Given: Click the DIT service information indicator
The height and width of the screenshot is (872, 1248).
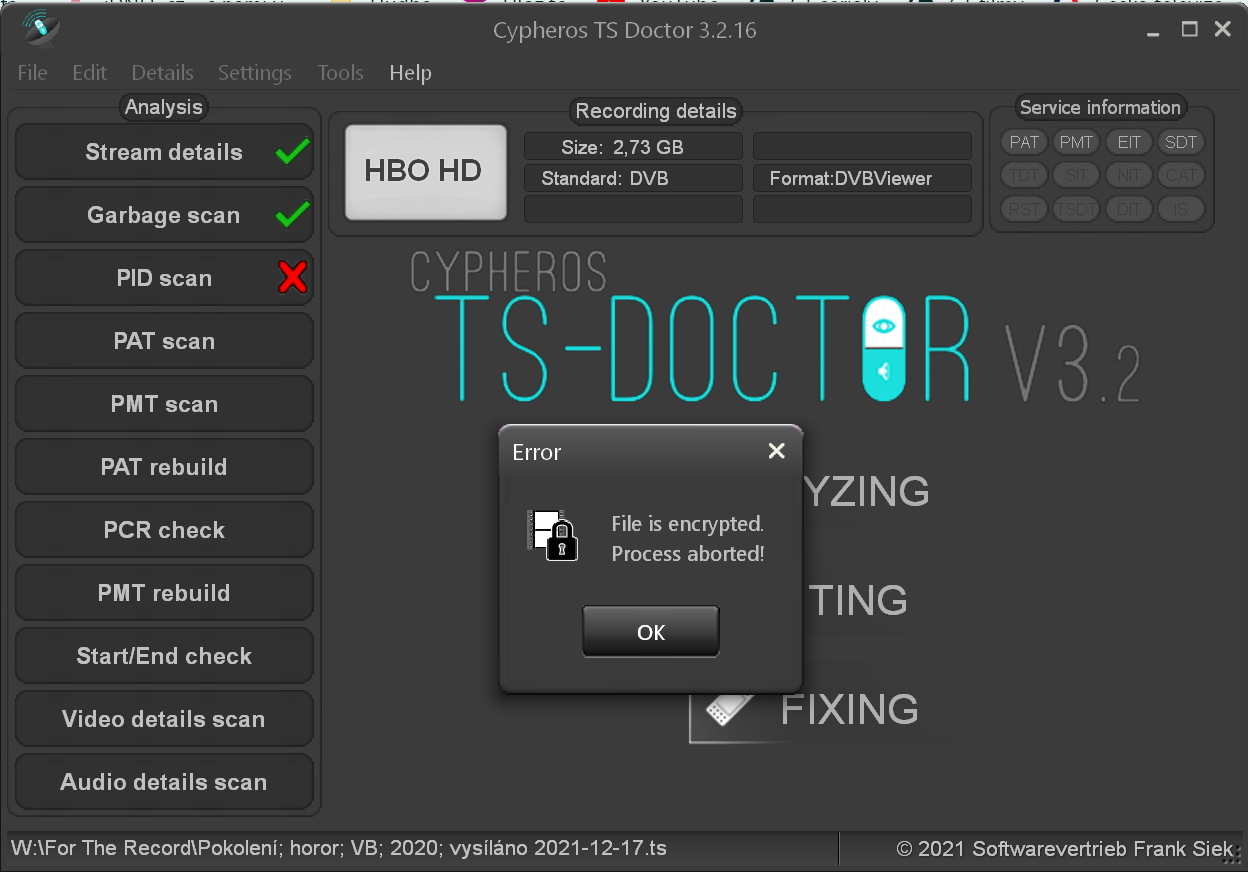Looking at the screenshot, I should tap(1129, 209).
